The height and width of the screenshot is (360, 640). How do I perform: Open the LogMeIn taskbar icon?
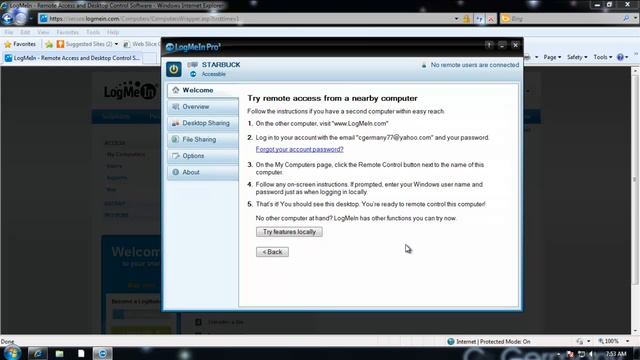(x=102, y=353)
